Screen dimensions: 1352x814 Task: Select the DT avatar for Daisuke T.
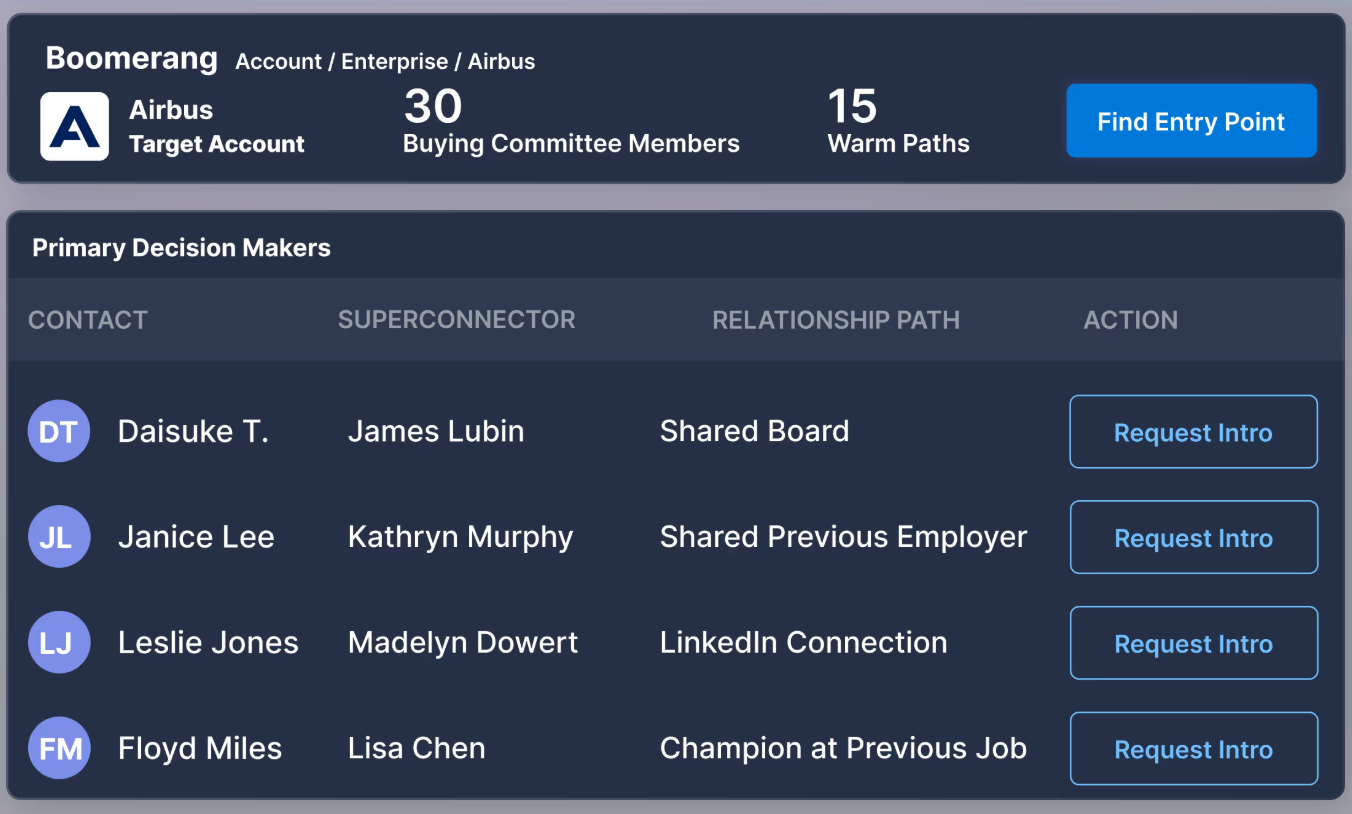(x=59, y=431)
